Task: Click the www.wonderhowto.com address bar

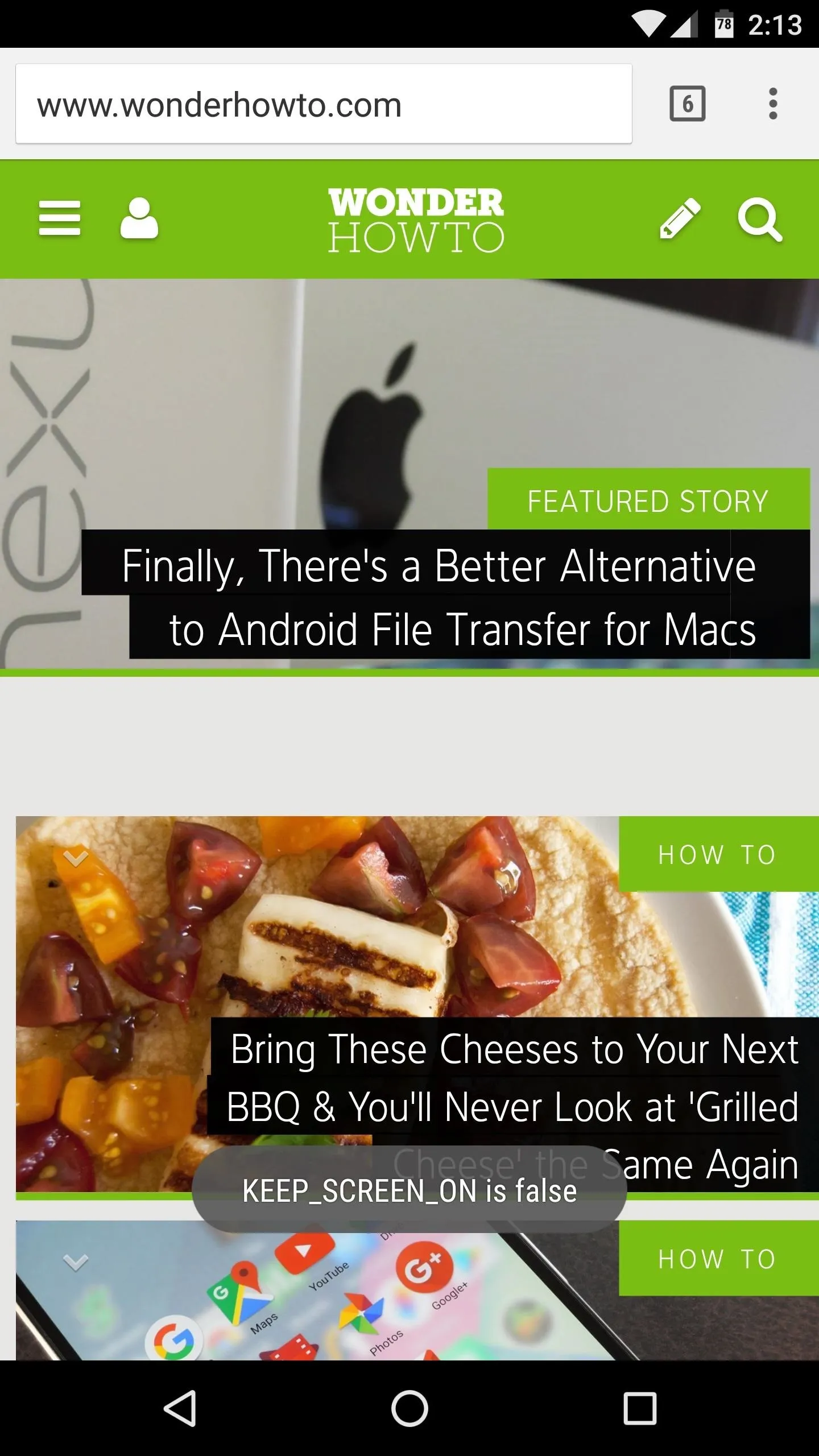Action: click(x=324, y=104)
